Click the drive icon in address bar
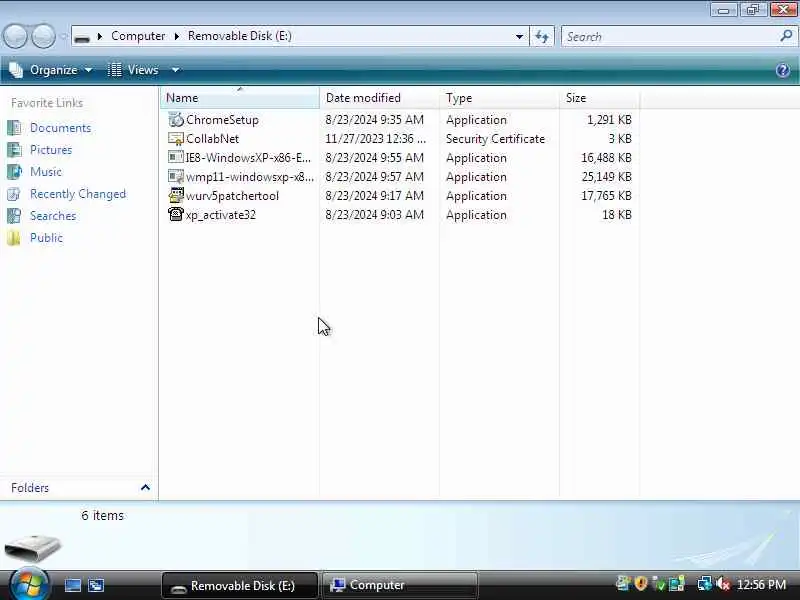The image size is (800, 600). coord(82,37)
